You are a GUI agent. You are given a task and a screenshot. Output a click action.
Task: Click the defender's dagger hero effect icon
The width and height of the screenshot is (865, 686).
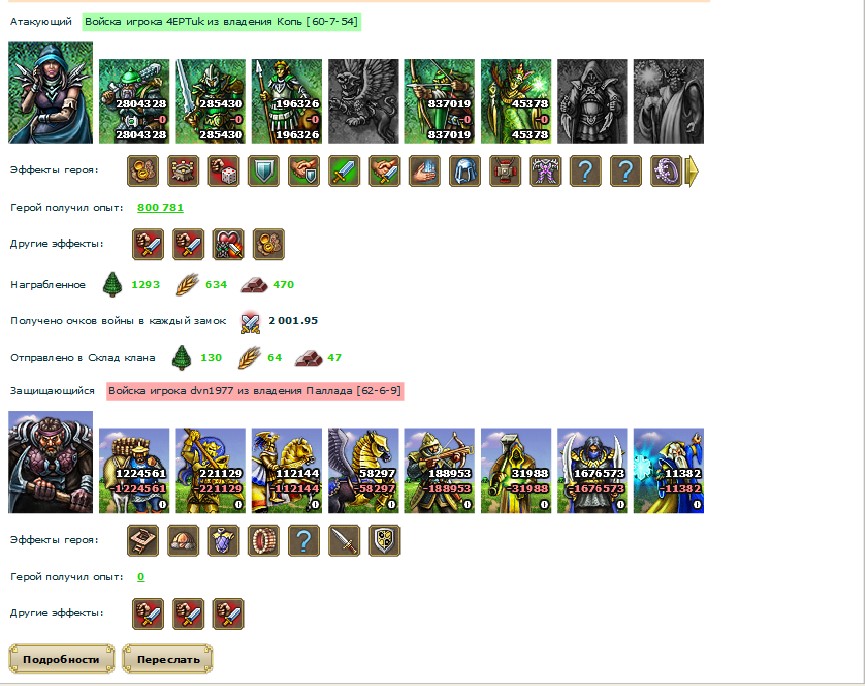click(x=344, y=540)
